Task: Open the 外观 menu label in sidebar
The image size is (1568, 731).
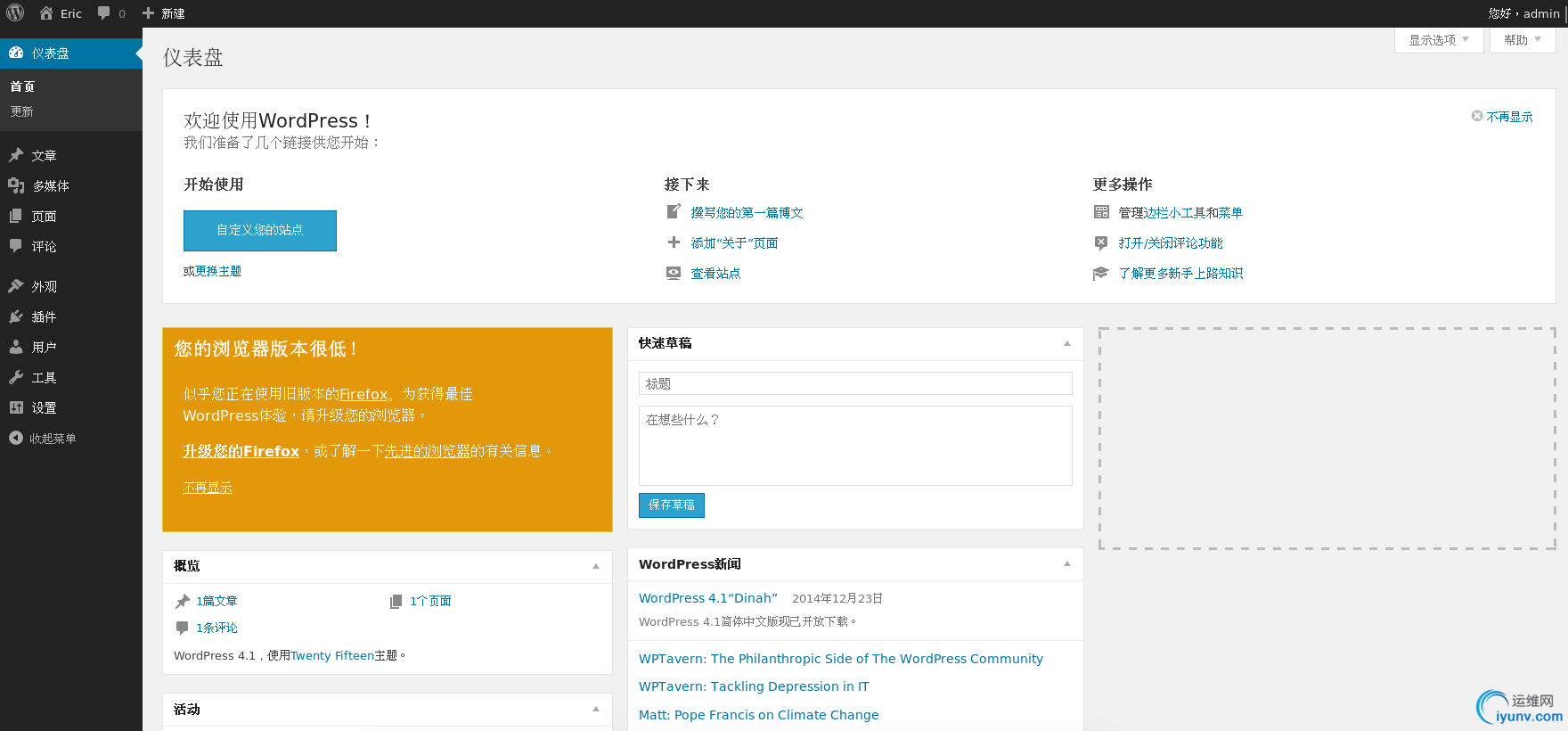Action: tap(44, 286)
